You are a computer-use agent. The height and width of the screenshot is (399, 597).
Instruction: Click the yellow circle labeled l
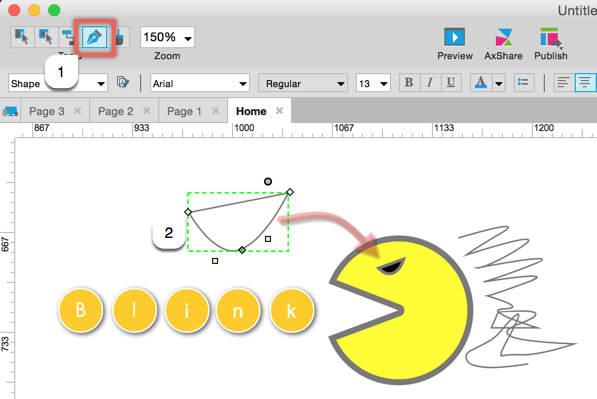point(134,310)
